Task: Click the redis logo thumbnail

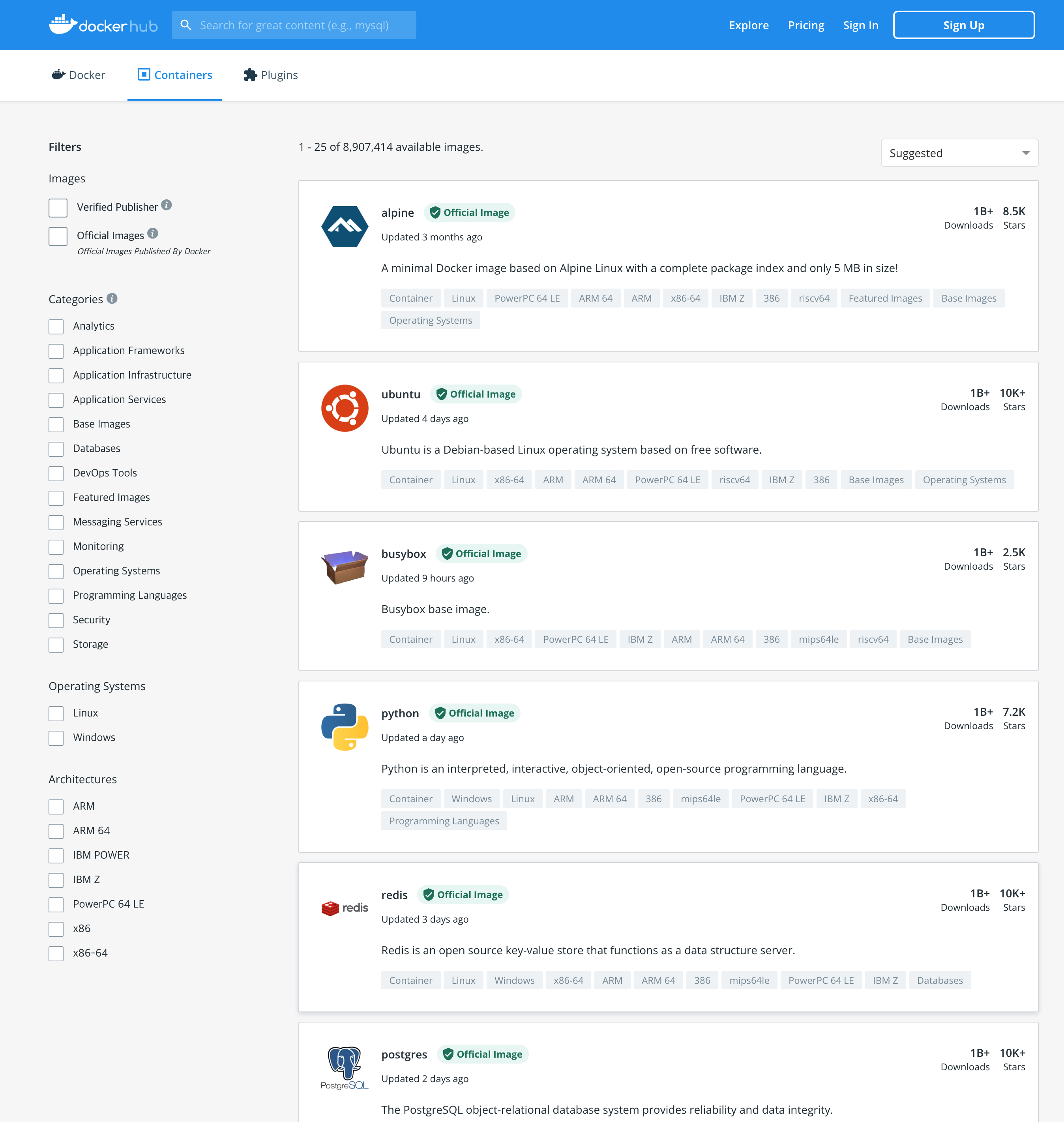Action: (344, 908)
